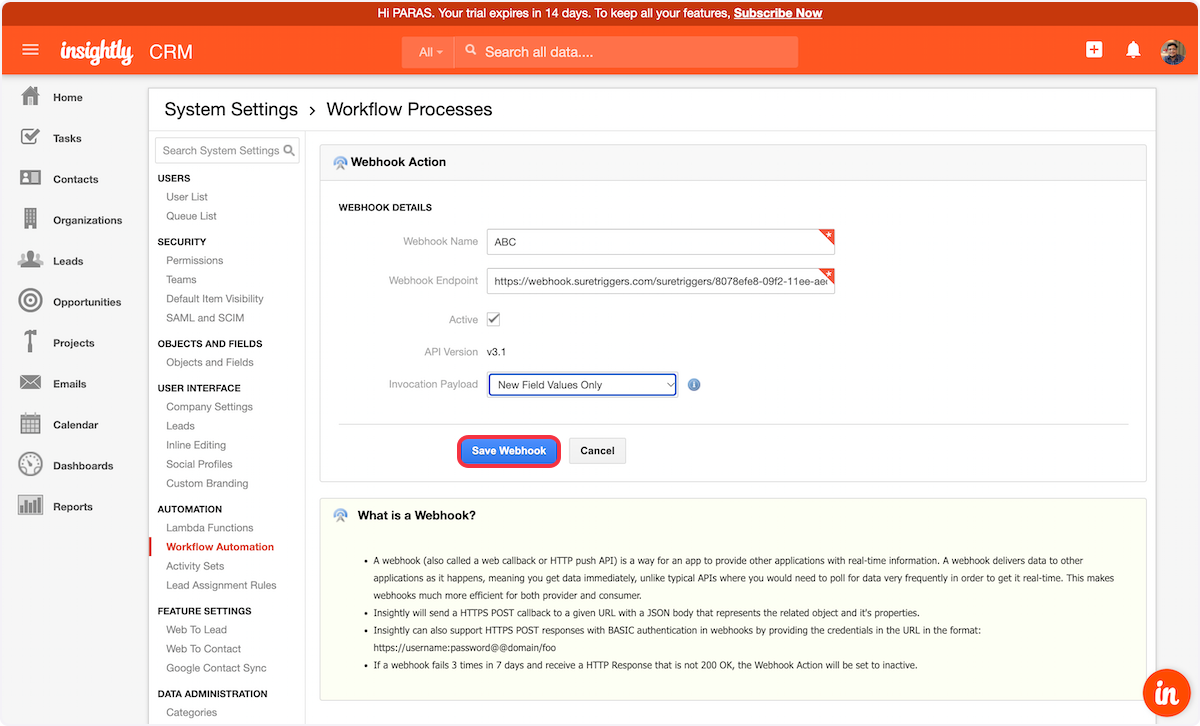The width and height of the screenshot is (1200, 726).
Task: Open Lead Assignment Rules
Action: tap(221, 585)
